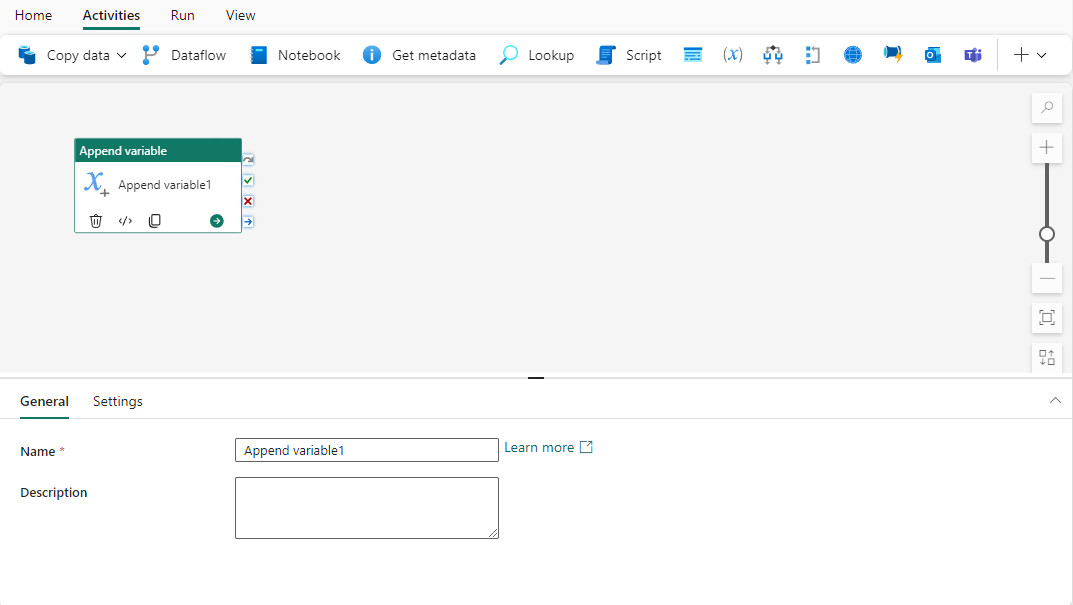Delete Append variable1 using the trash icon
1073x605 pixels.
pyautogui.click(x=95, y=220)
